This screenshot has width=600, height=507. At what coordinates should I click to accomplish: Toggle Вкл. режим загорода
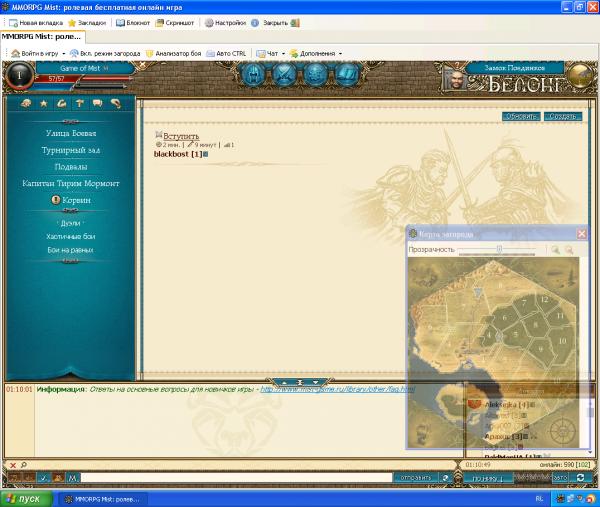(105, 54)
